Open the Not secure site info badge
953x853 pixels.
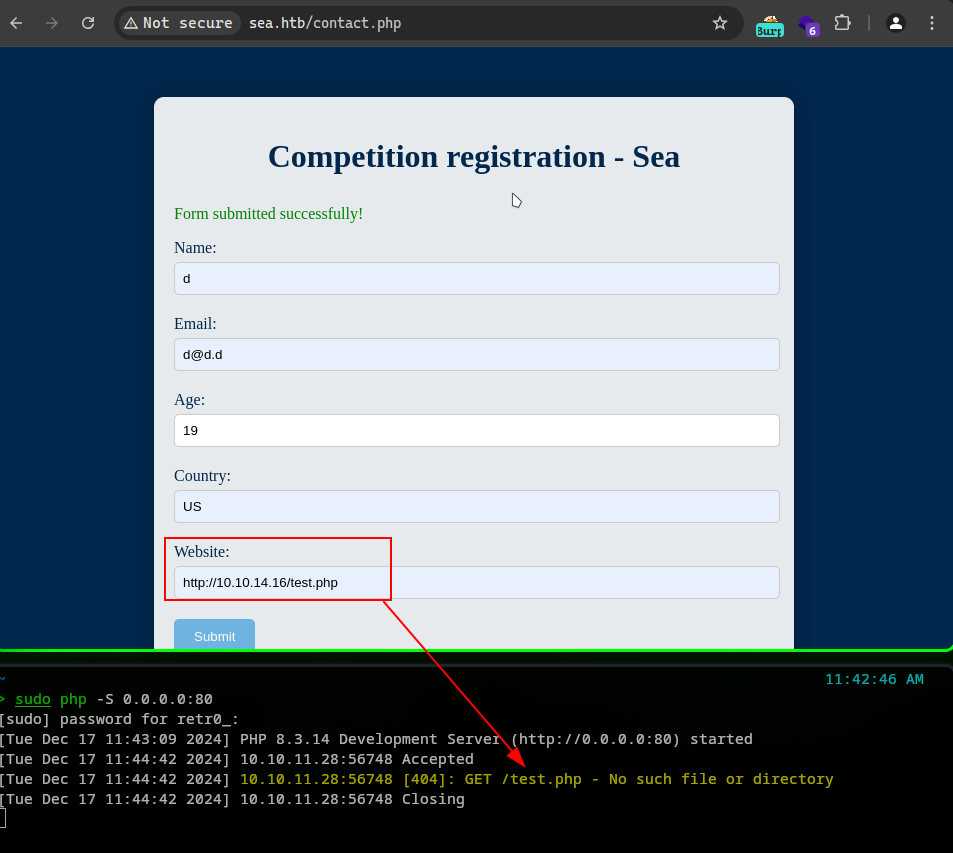[179, 23]
